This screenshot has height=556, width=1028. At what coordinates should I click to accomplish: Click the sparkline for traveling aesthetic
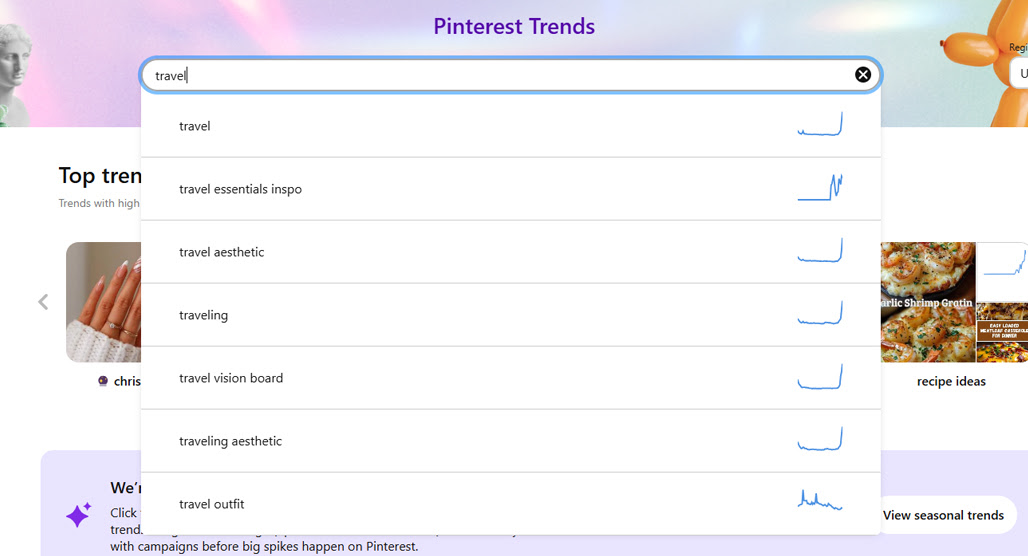tap(820, 439)
